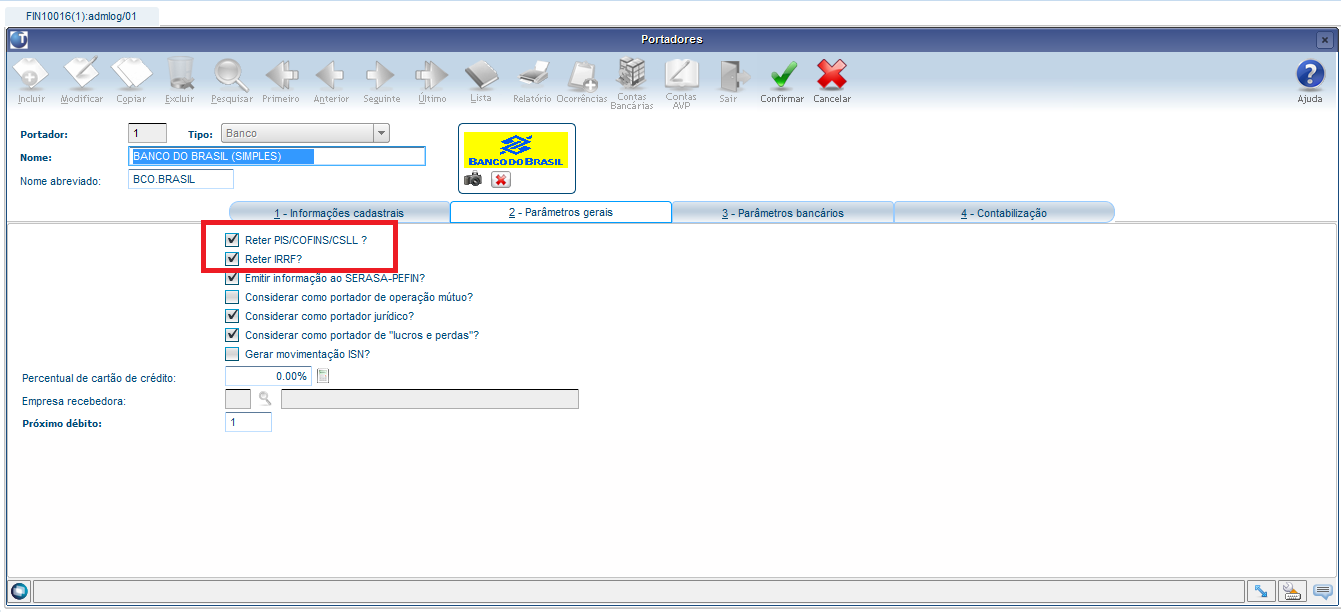Image resolution: width=1341 pixels, height=612 pixels.
Task: Select Parâmetros gerais tab
Action: 561,212
